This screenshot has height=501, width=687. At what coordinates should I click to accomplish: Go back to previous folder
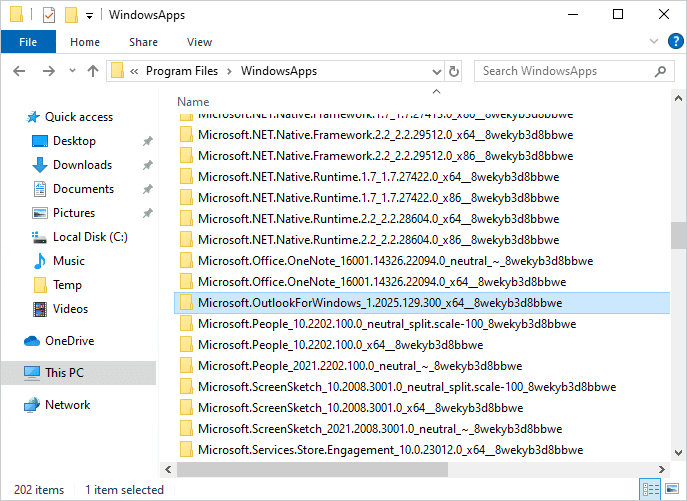[19, 71]
